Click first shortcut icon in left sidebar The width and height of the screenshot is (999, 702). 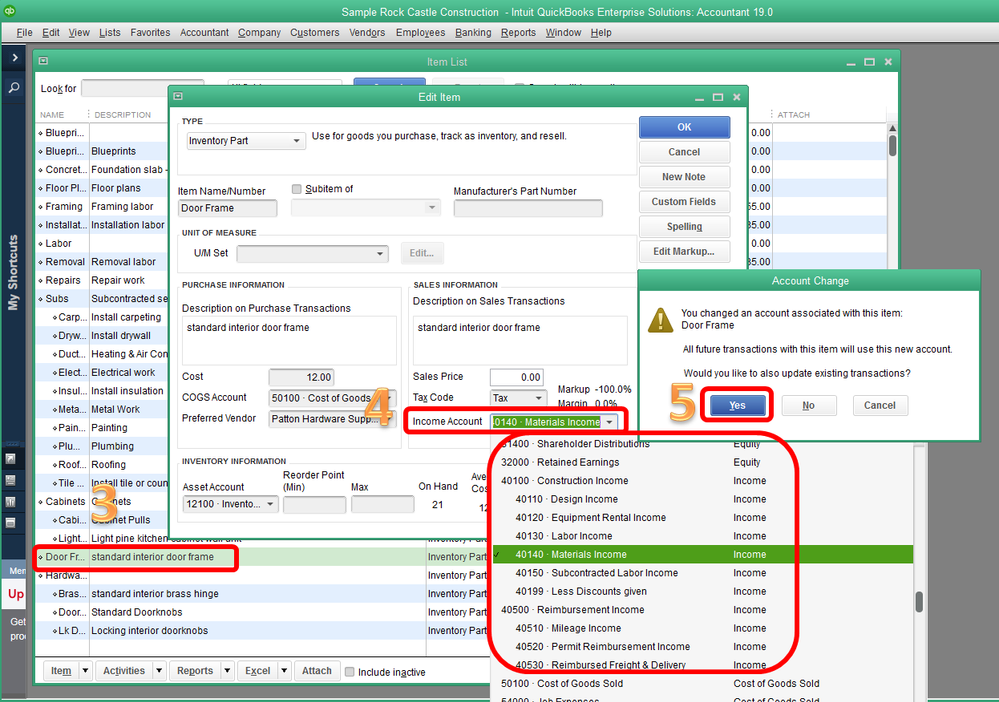tap(10, 459)
